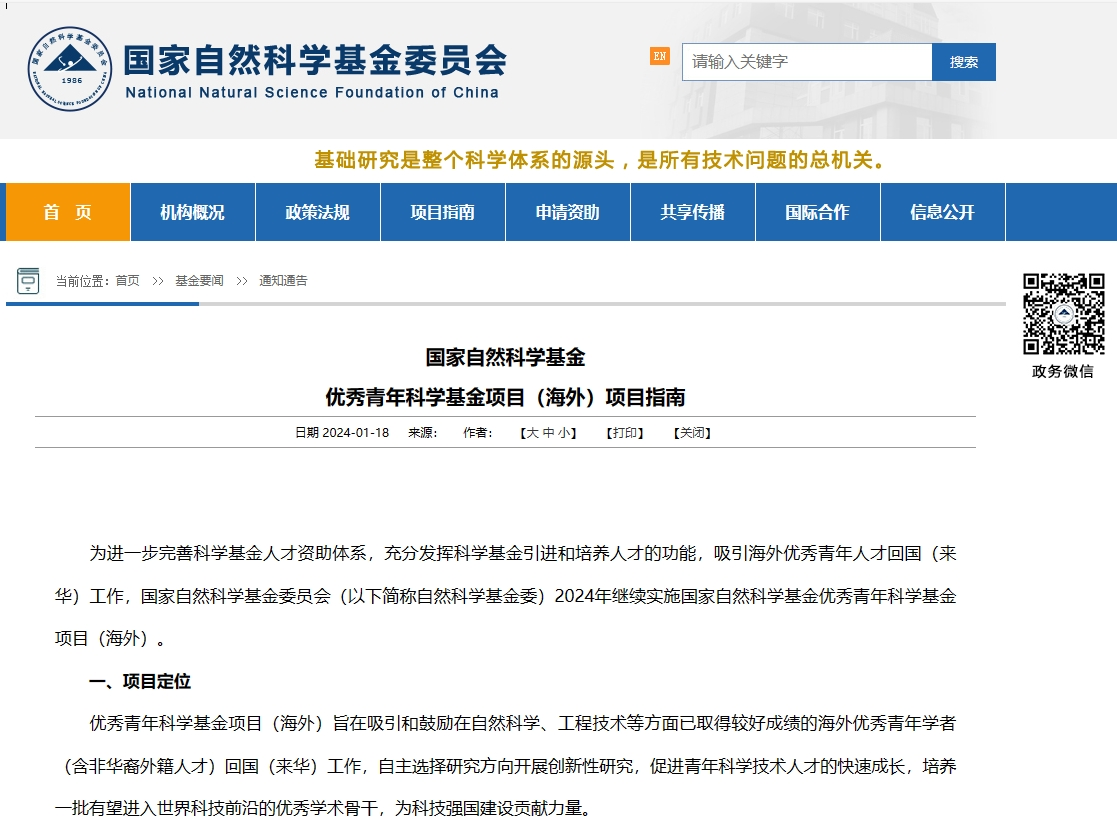Open the 信息公开 menu item

coord(942,212)
